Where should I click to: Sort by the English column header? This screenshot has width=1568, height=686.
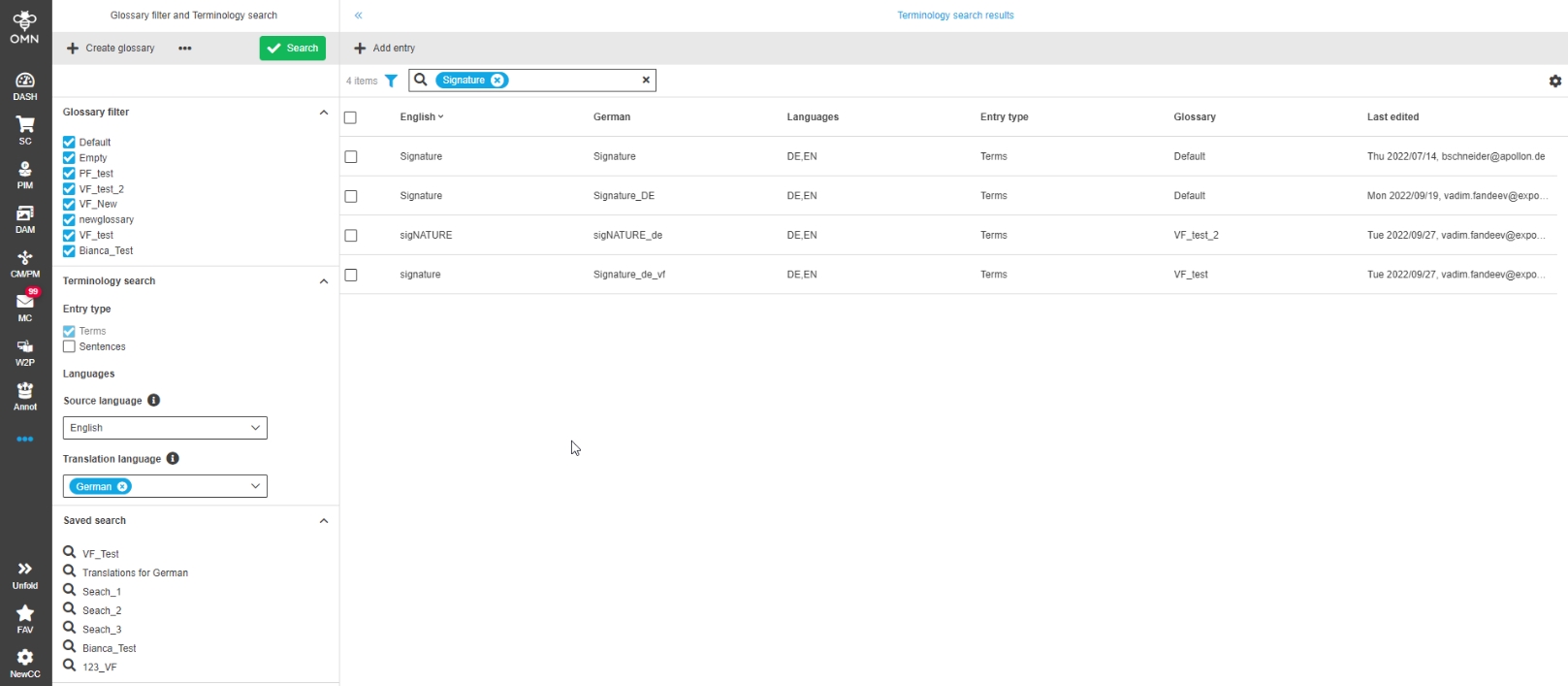click(x=421, y=117)
